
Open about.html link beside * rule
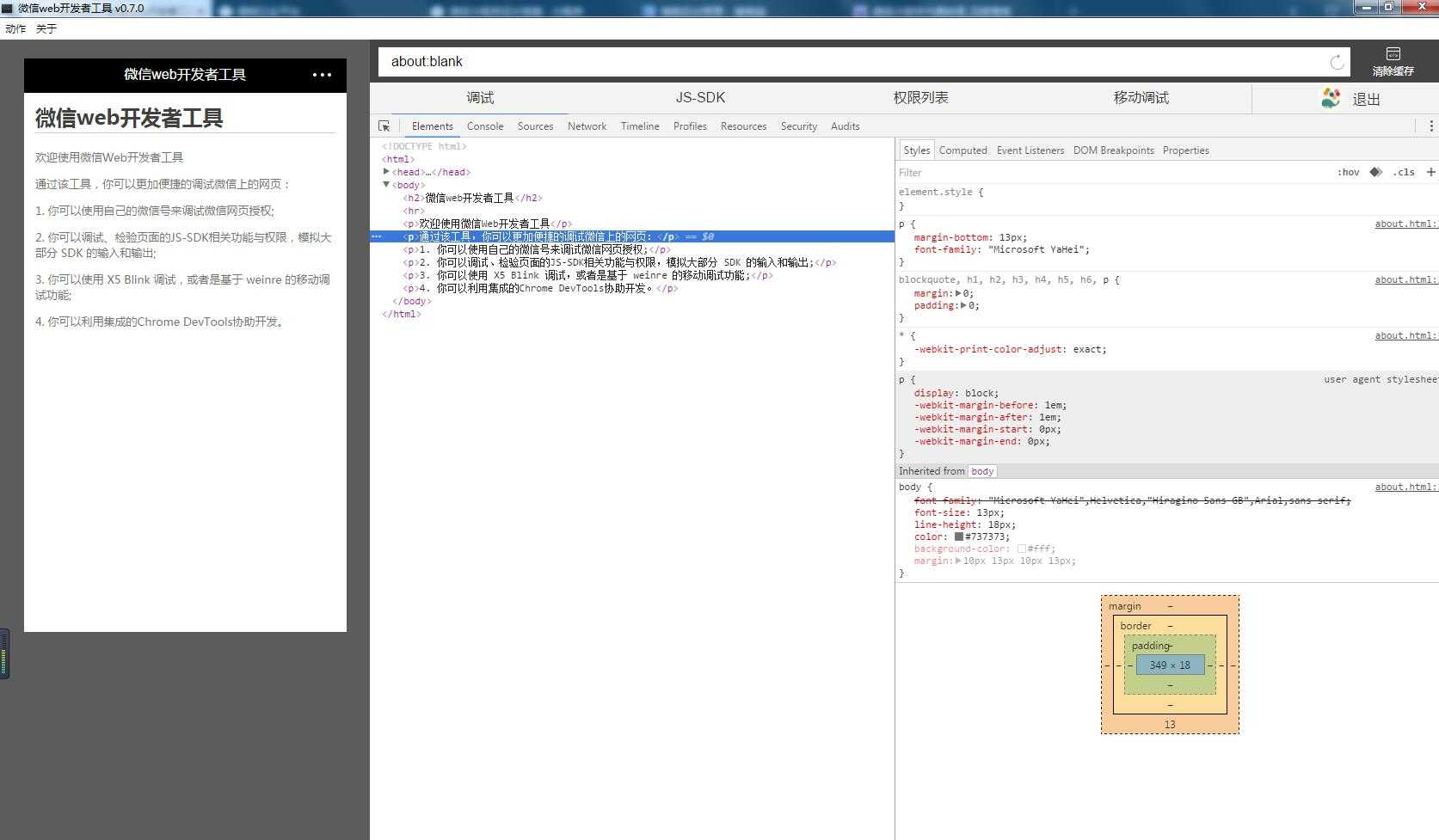click(1405, 335)
